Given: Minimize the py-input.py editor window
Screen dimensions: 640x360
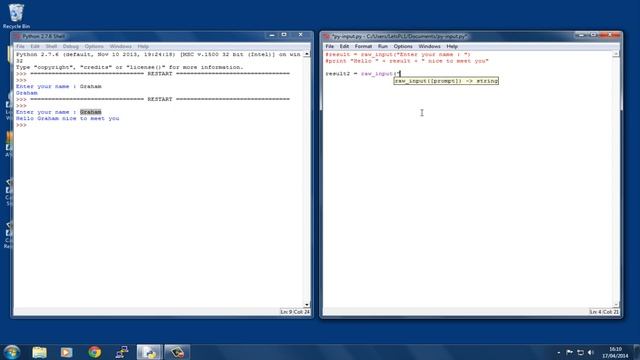Looking at the screenshot, I should tap(581, 35).
